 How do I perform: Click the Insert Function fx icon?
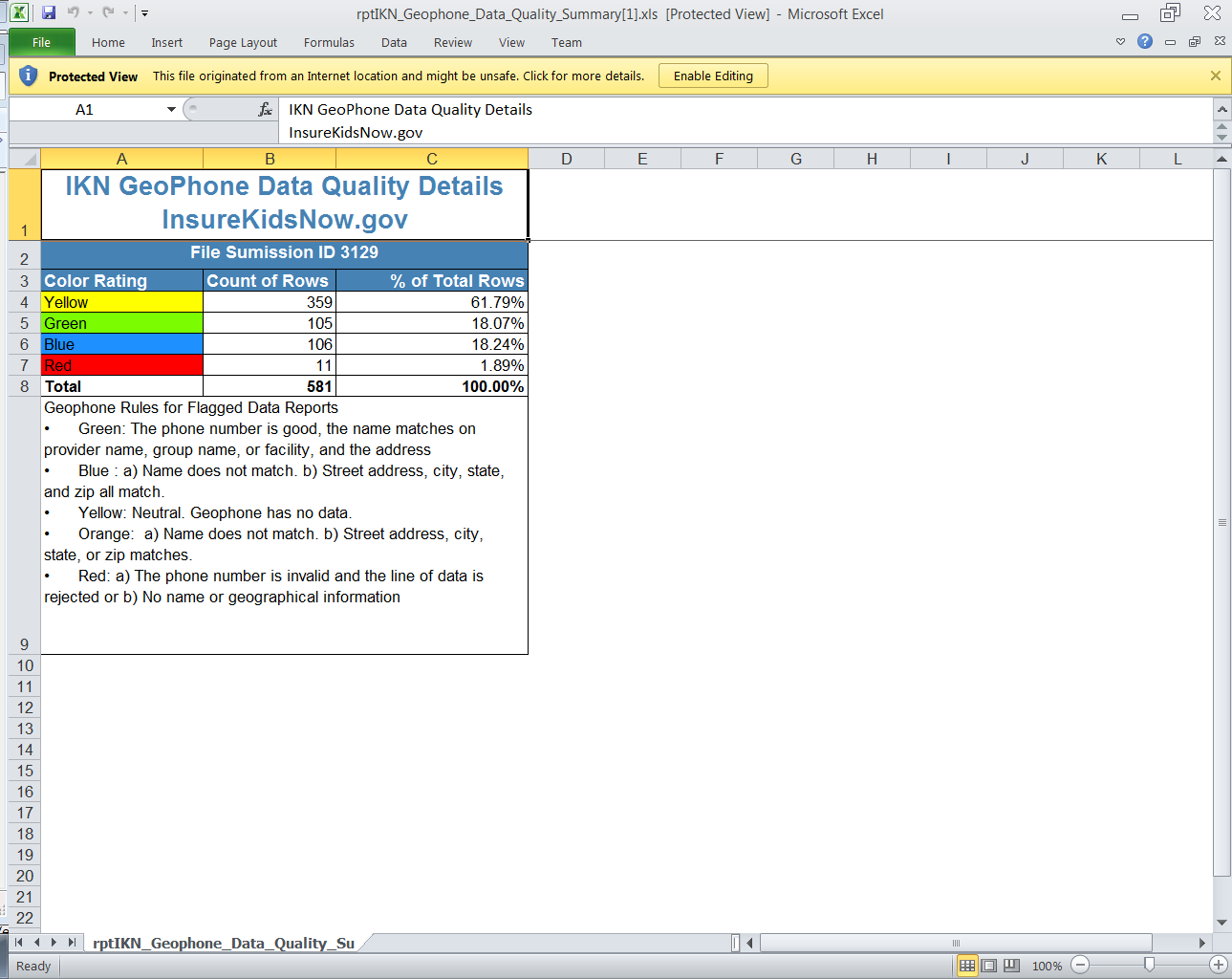click(265, 110)
